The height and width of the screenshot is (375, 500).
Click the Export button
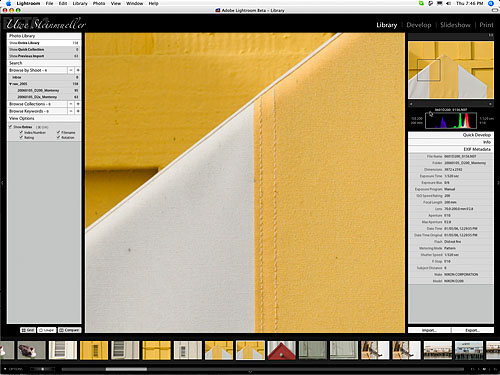point(472,330)
